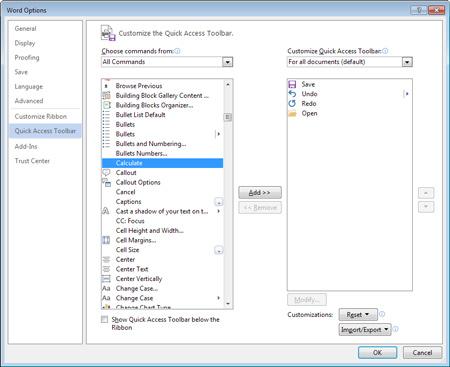Click the Center alignment icon

[x=106, y=260]
